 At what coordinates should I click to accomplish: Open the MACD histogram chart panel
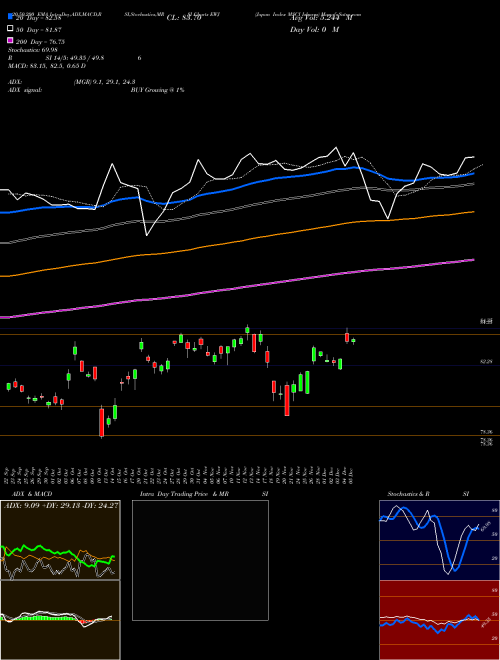point(60,620)
